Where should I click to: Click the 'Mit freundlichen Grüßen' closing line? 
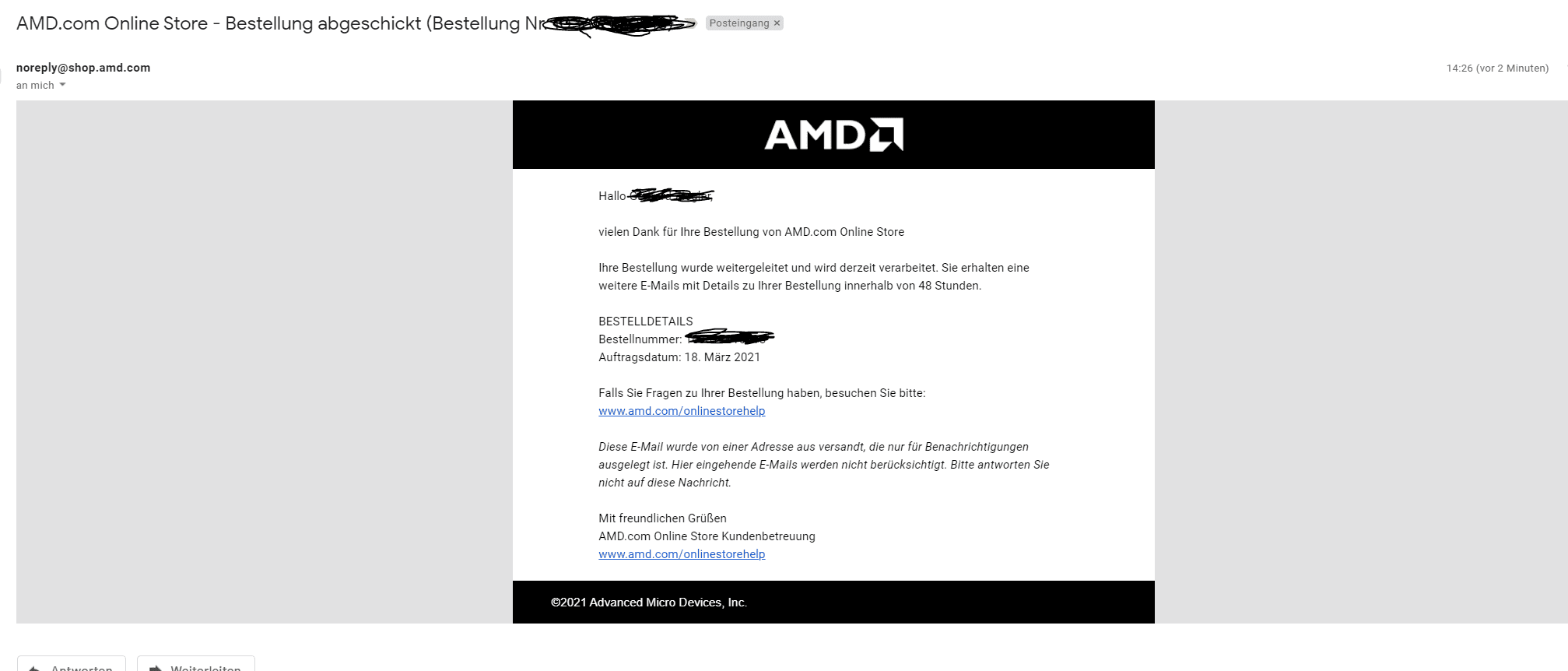(x=662, y=518)
